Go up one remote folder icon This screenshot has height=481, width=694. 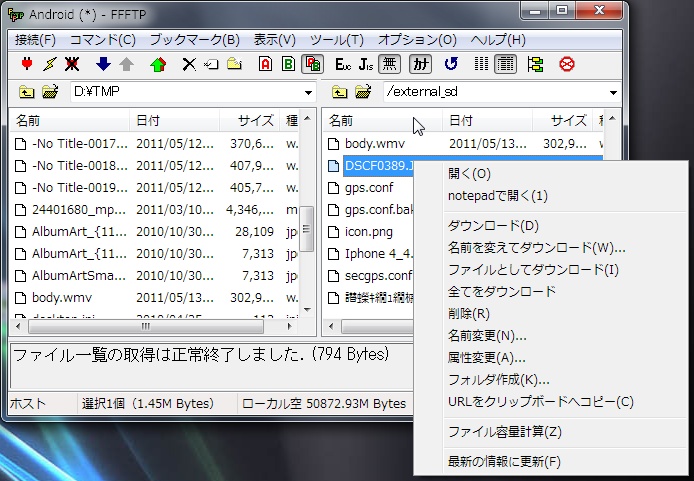pos(339,92)
